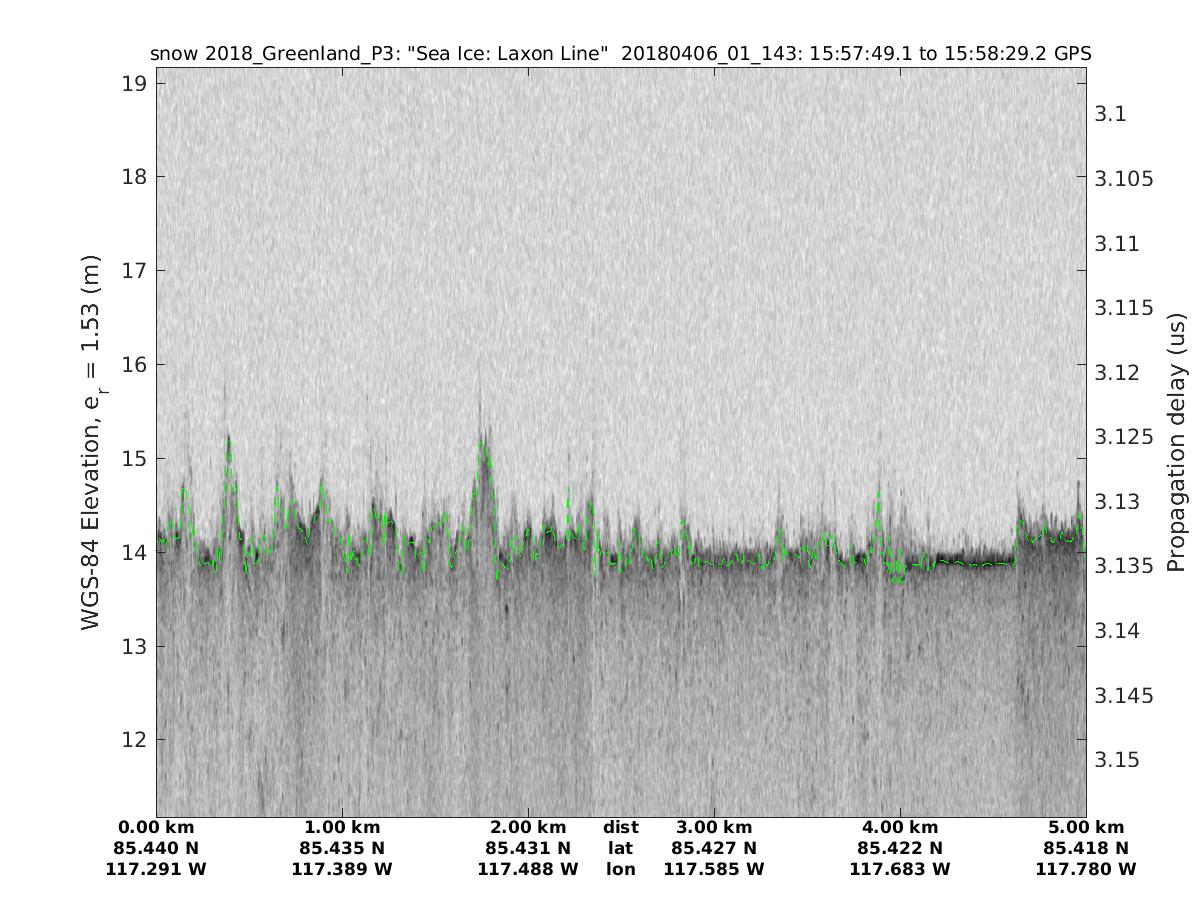This screenshot has width=1200, height=900.
Task: Click the '3.00 km' distance tick label
Action: (714, 827)
